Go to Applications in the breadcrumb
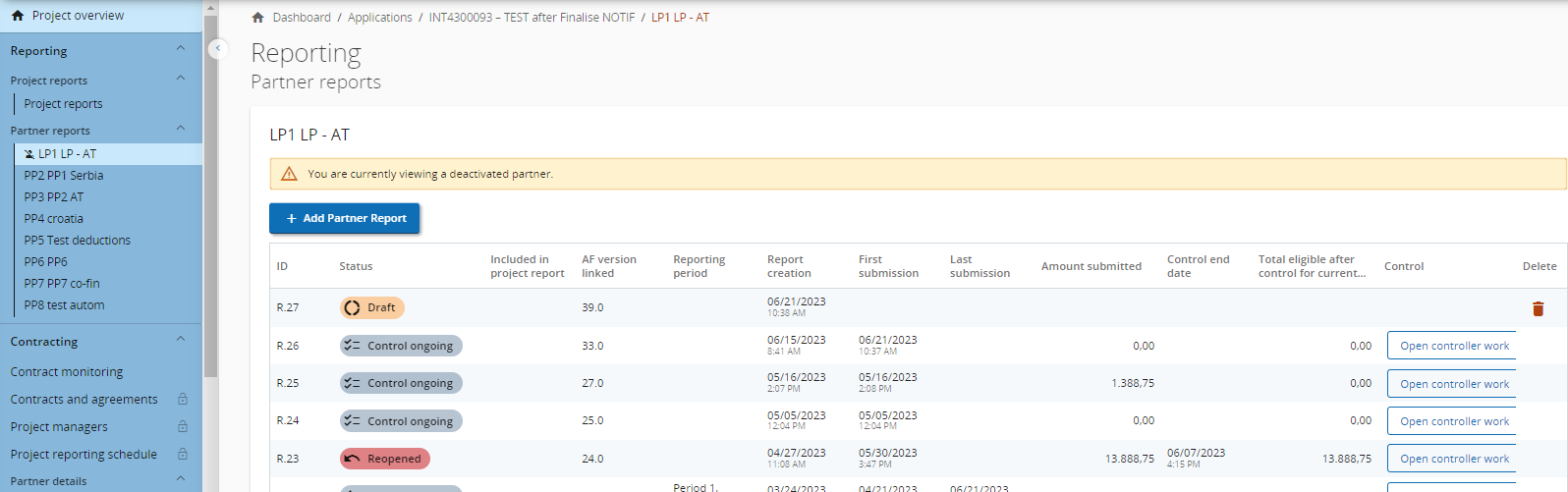Screen dimensions: 1568x492 click(x=379, y=18)
